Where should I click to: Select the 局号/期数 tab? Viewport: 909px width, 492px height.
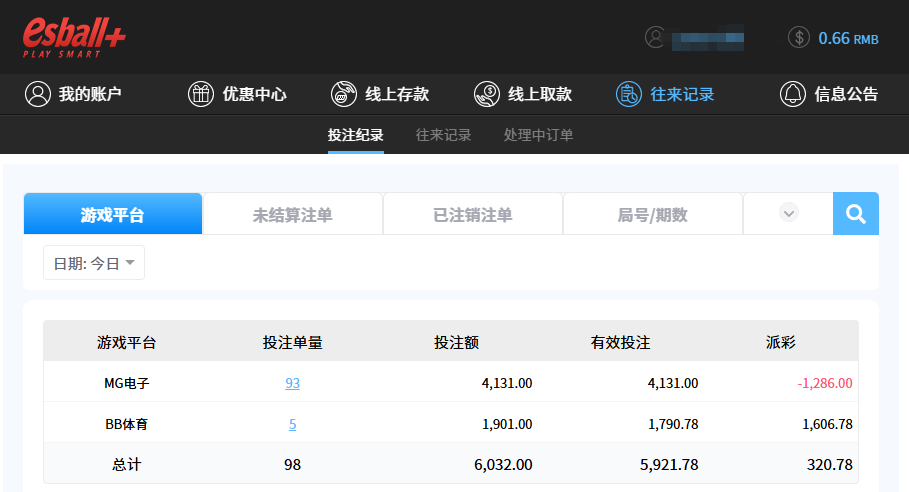[x=652, y=214]
